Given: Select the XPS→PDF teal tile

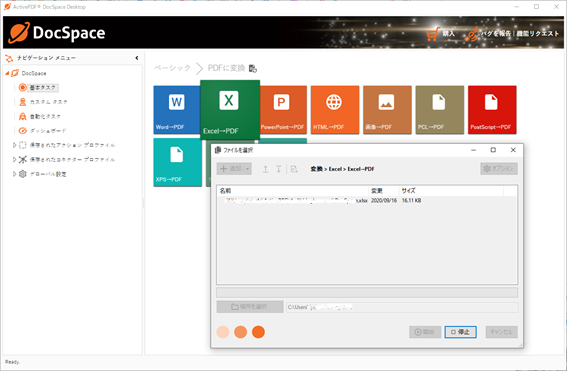Looking at the screenshot, I should click(x=178, y=162).
